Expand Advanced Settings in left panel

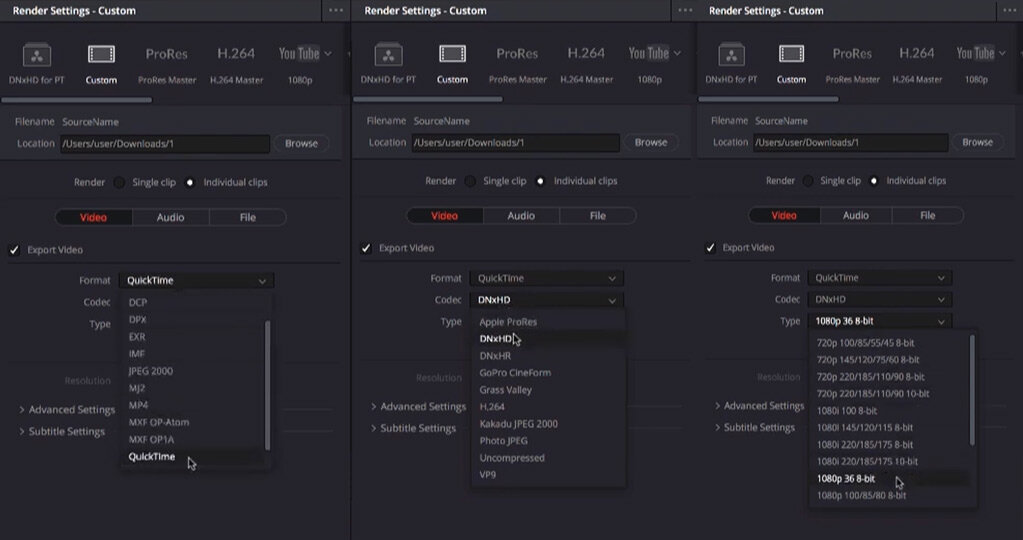pos(67,410)
